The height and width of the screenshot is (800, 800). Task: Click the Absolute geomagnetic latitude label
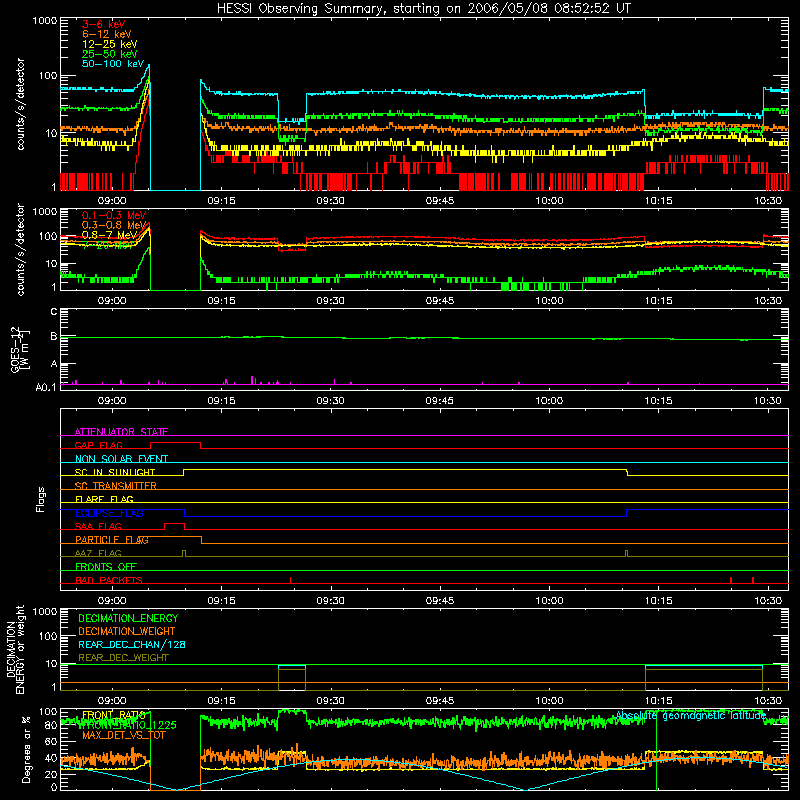pos(691,715)
